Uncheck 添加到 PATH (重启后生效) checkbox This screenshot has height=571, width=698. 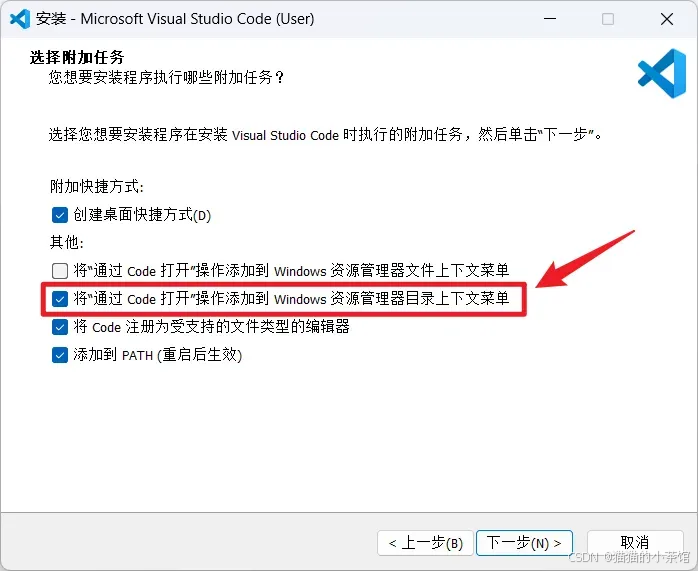tap(60, 355)
